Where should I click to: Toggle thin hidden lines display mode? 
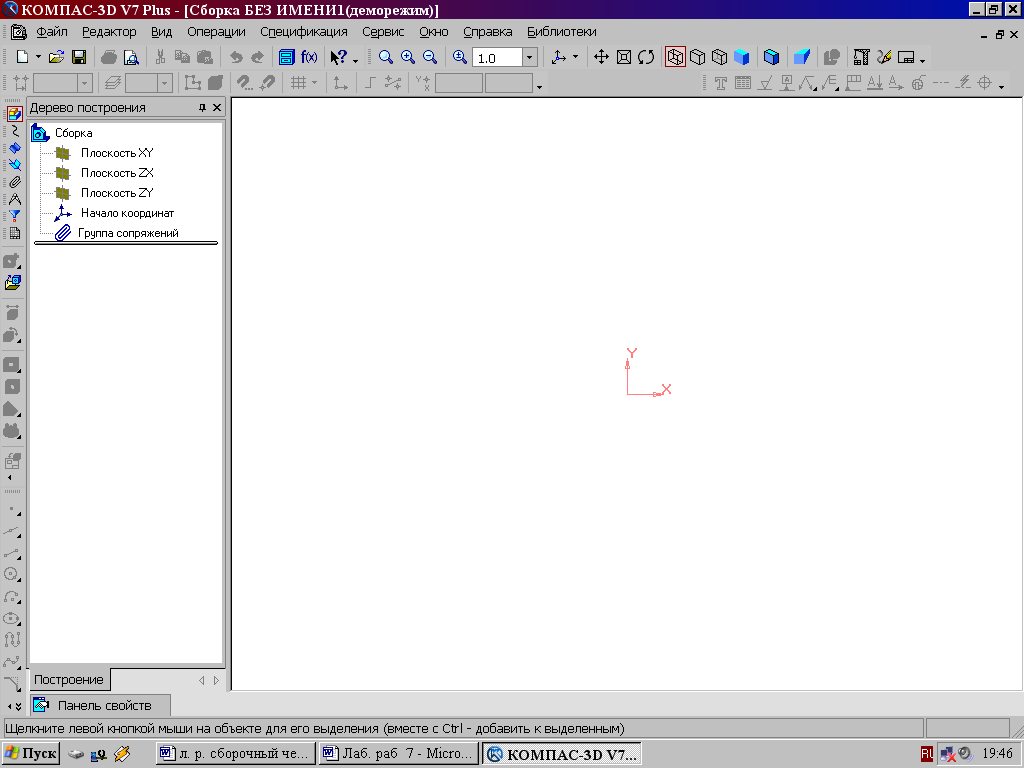tap(720, 57)
